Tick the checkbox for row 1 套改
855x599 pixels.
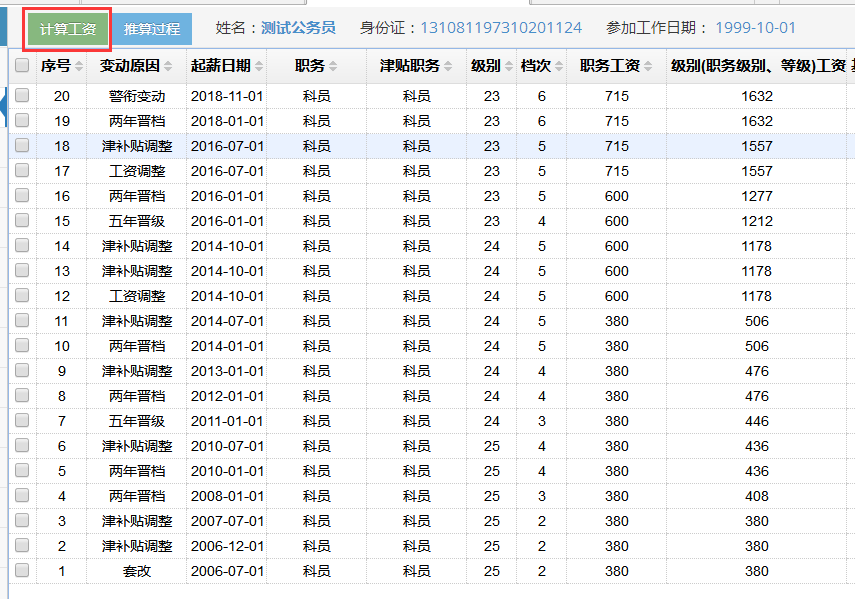click(x=22, y=570)
